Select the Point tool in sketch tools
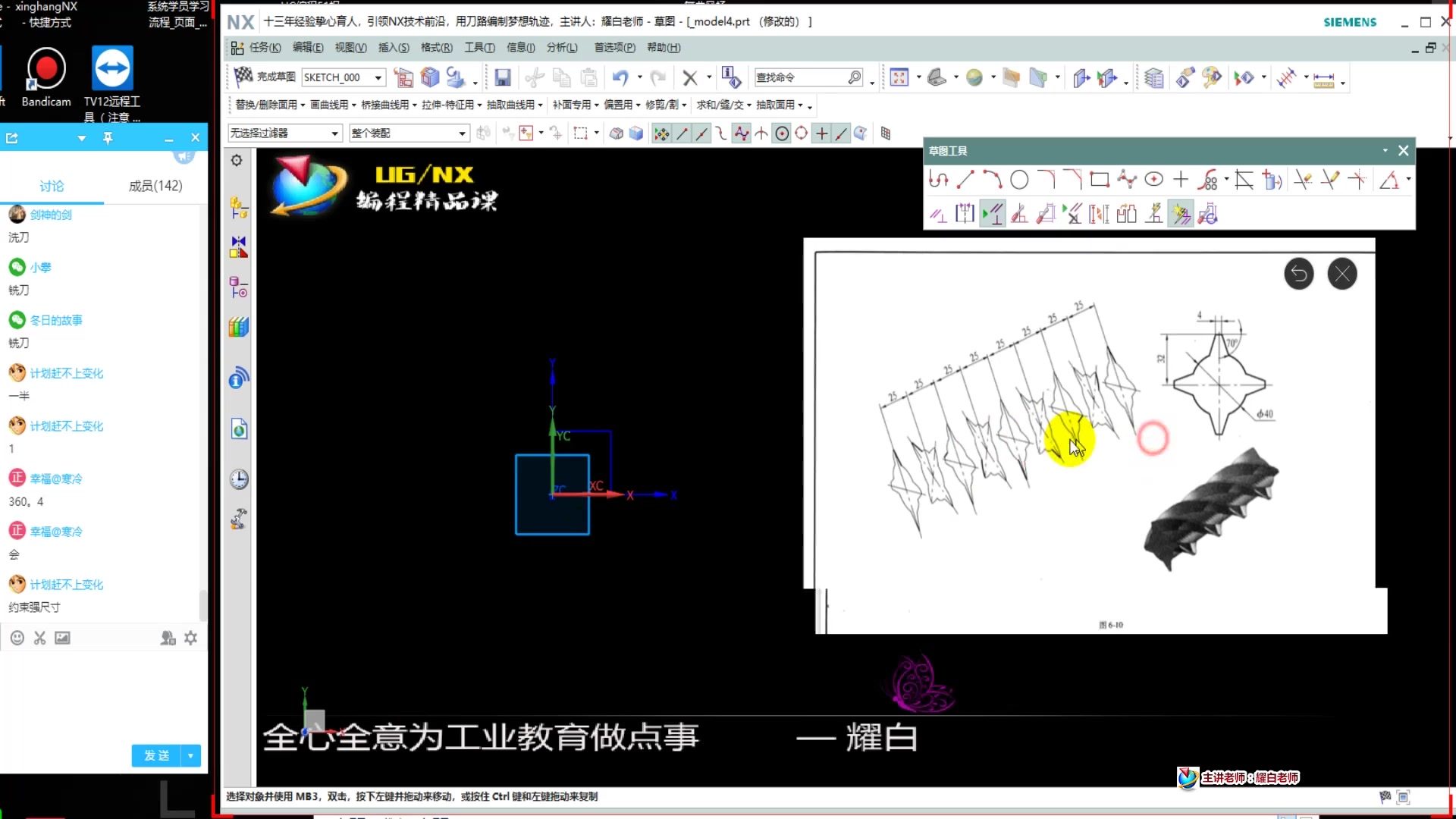 tap(1181, 179)
